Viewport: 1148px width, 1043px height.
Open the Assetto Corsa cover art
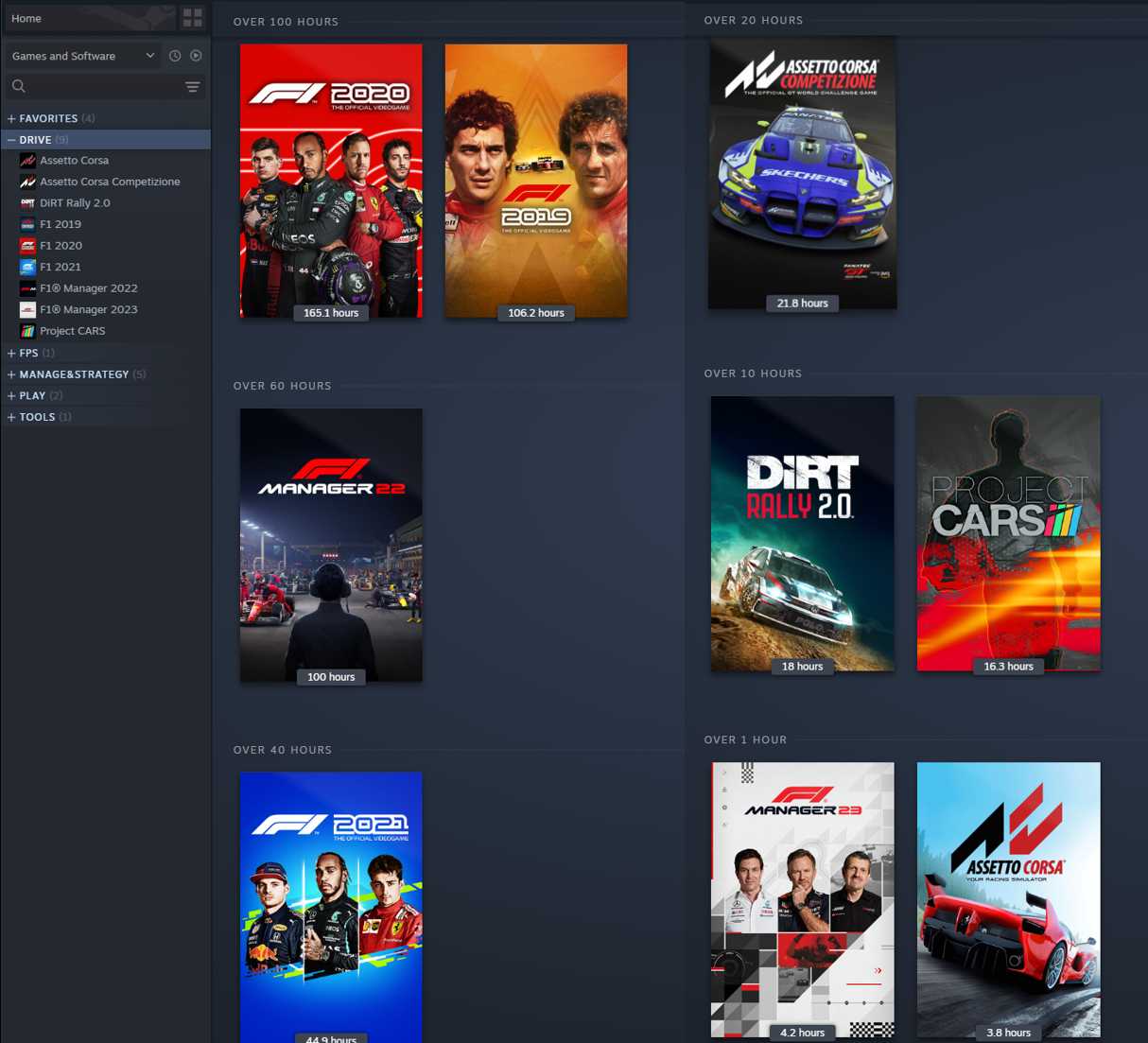click(1009, 900)
